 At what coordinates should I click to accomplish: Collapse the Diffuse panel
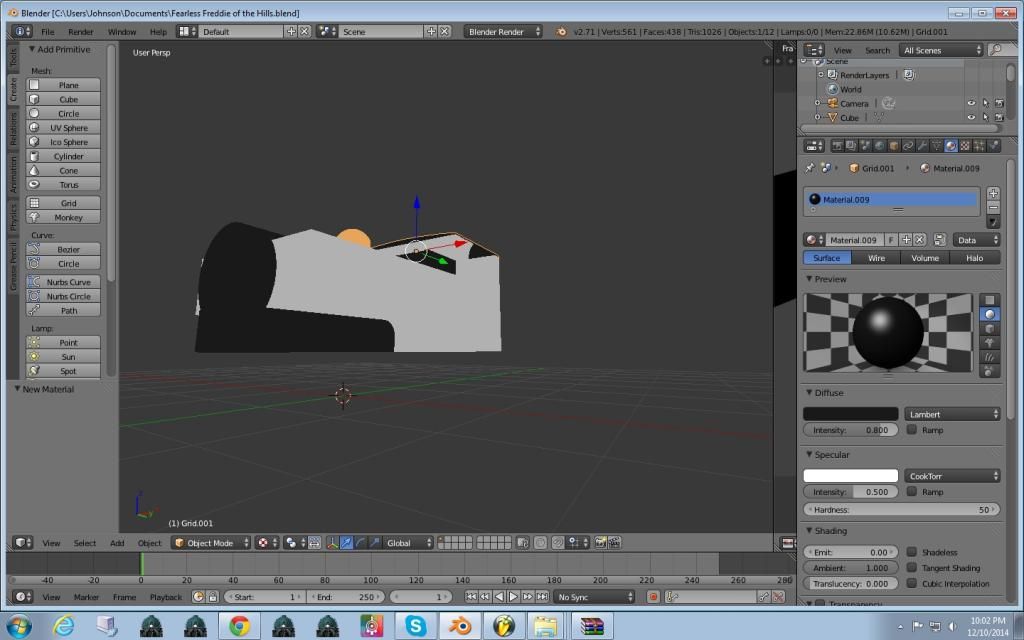[x=826, y=392]
